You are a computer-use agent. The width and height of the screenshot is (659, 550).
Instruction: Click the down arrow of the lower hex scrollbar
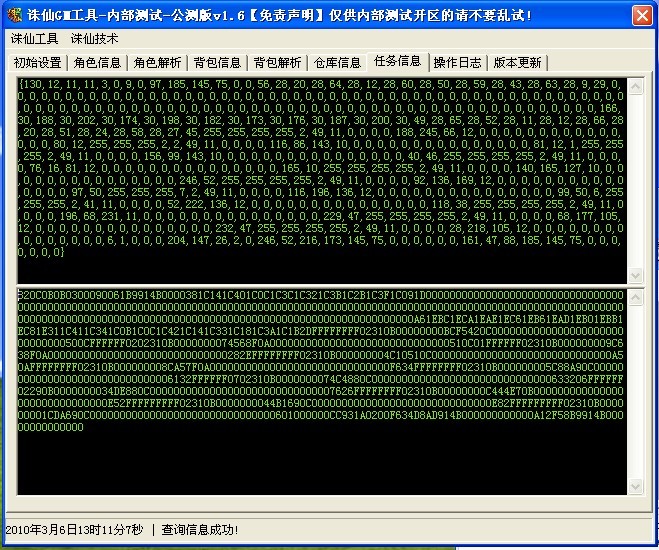[x=634, y=486]
